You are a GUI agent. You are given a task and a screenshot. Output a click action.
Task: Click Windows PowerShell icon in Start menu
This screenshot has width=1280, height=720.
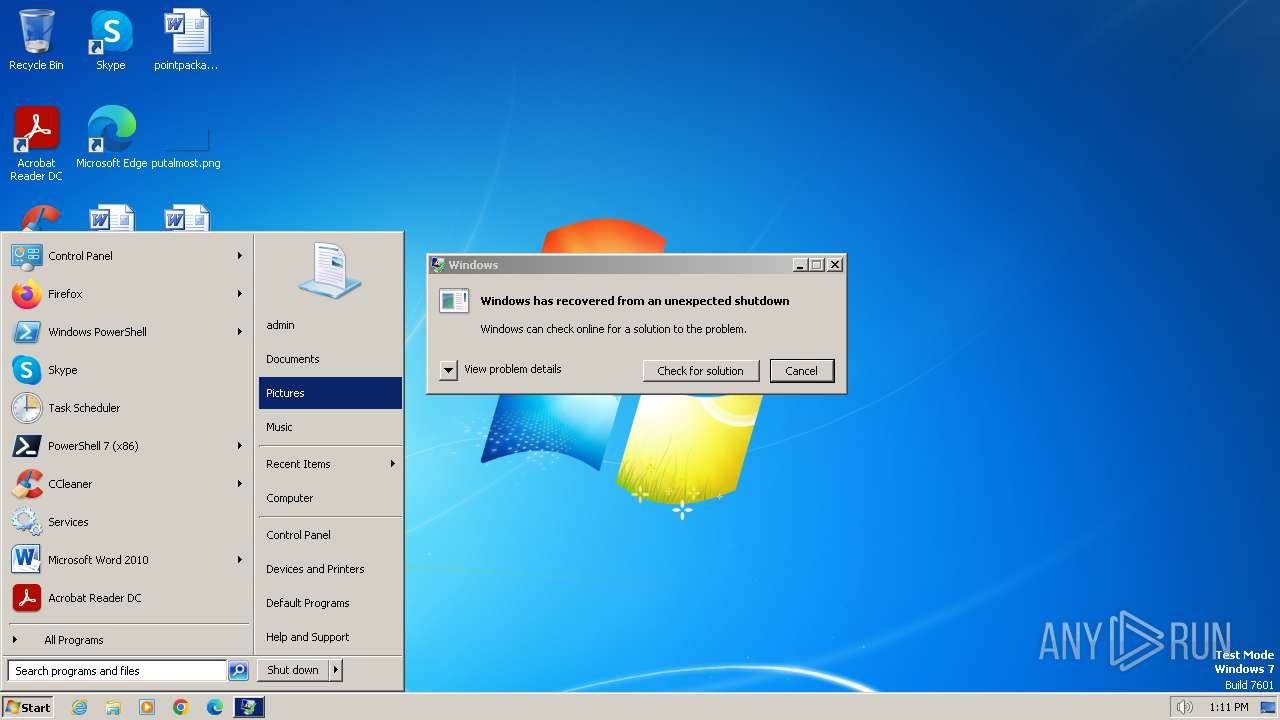click(x=27, y=332)
